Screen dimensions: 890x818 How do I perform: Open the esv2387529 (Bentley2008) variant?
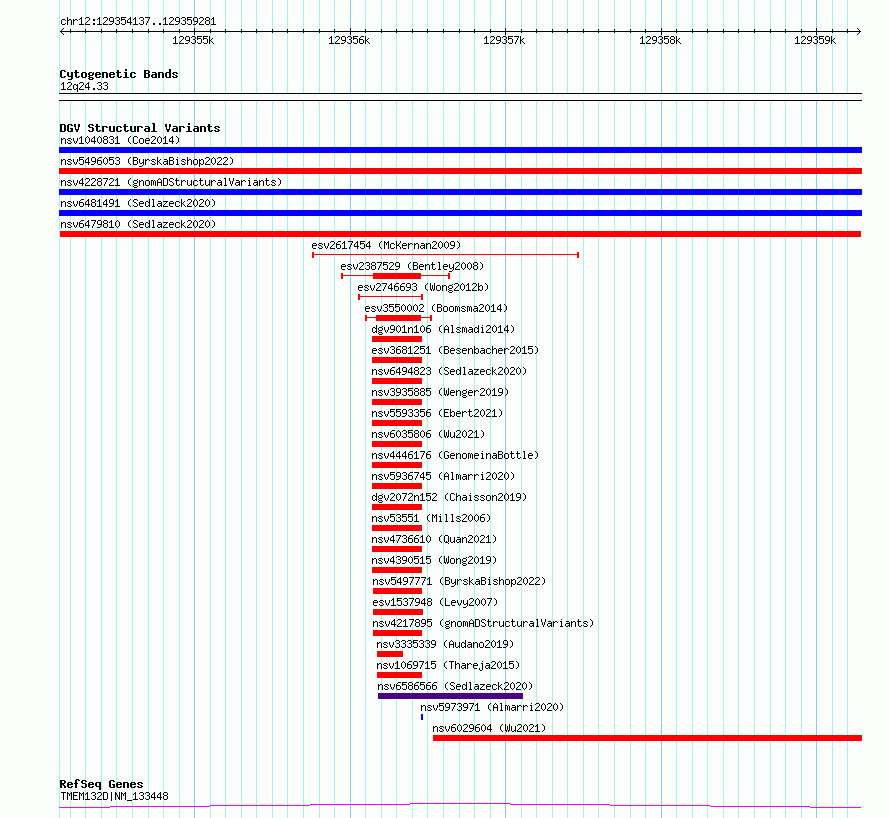point(412,266)
